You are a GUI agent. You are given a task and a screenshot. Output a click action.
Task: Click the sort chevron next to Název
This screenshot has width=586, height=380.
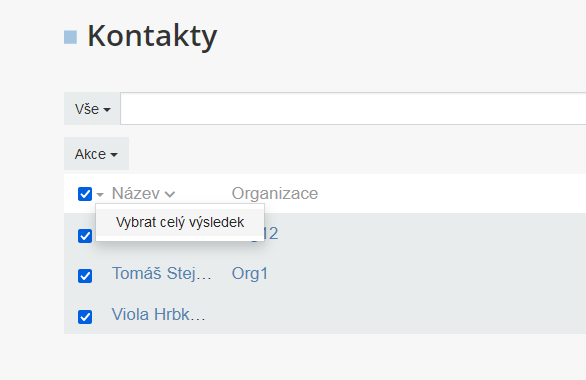pyautogui.click(x=170, y=194)
